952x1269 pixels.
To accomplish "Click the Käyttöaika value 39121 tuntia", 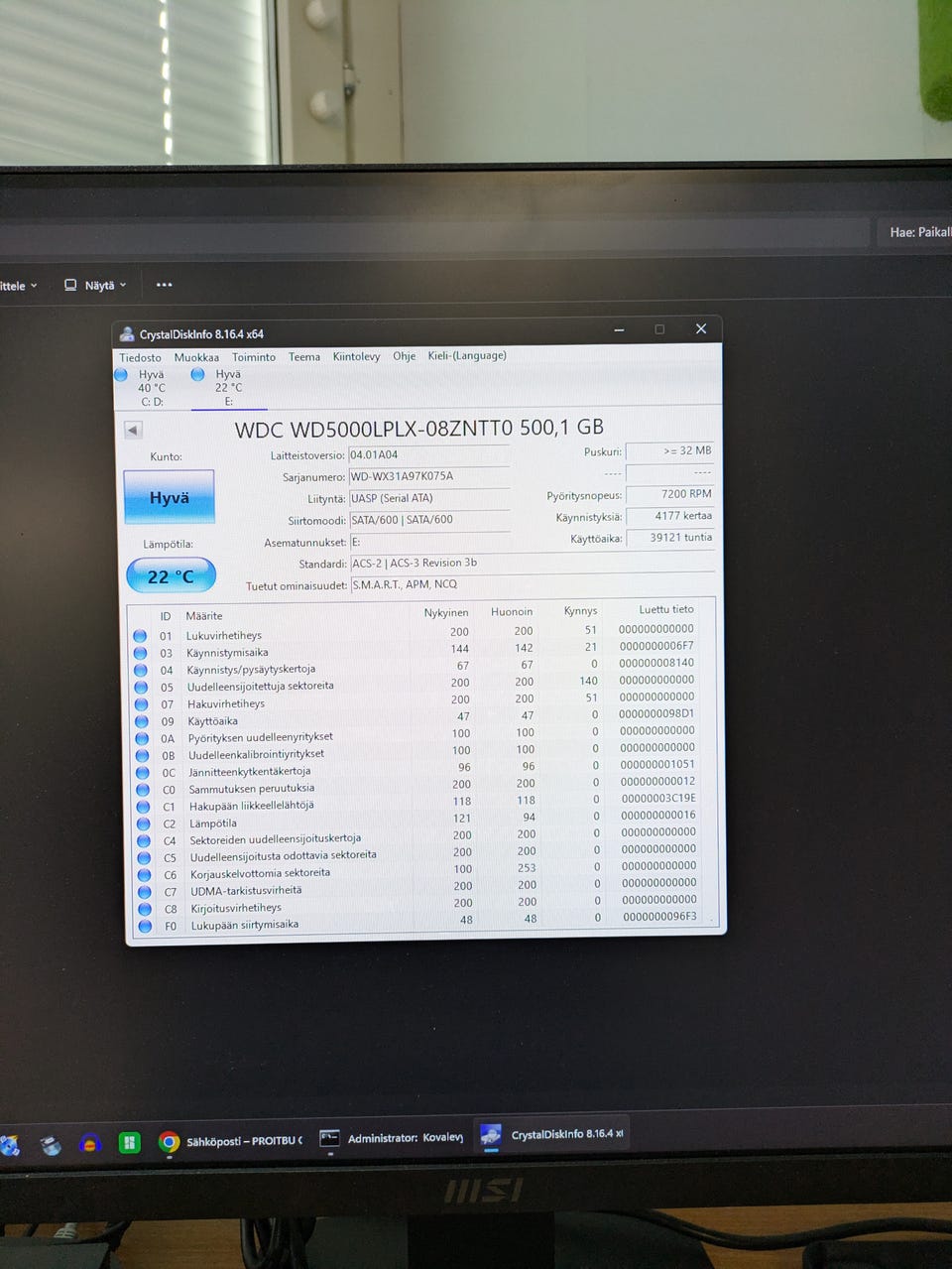I will [x=670, y=538].
